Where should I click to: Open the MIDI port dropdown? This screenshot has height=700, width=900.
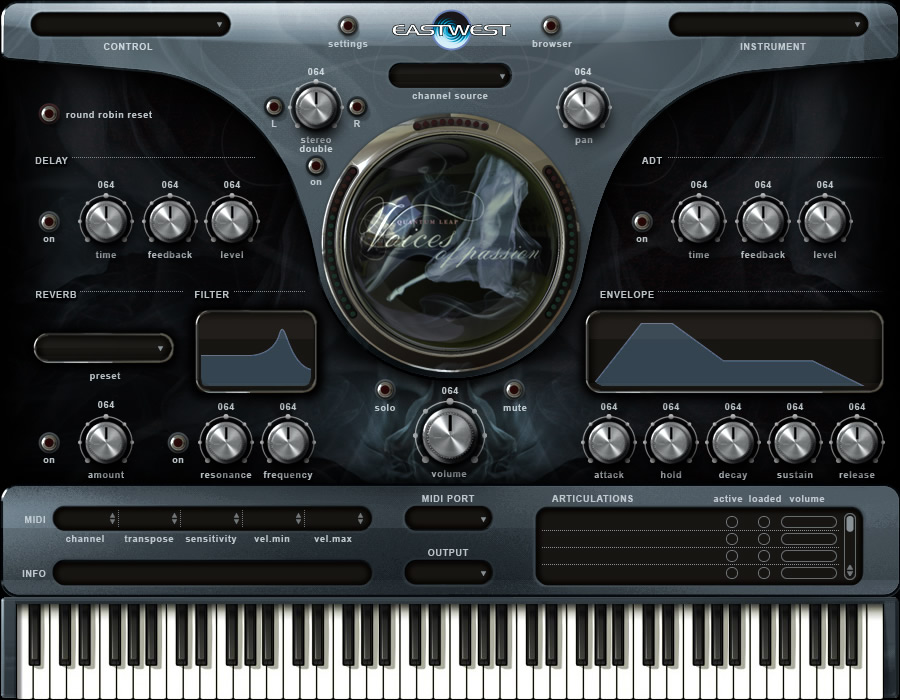click(447, 518)
